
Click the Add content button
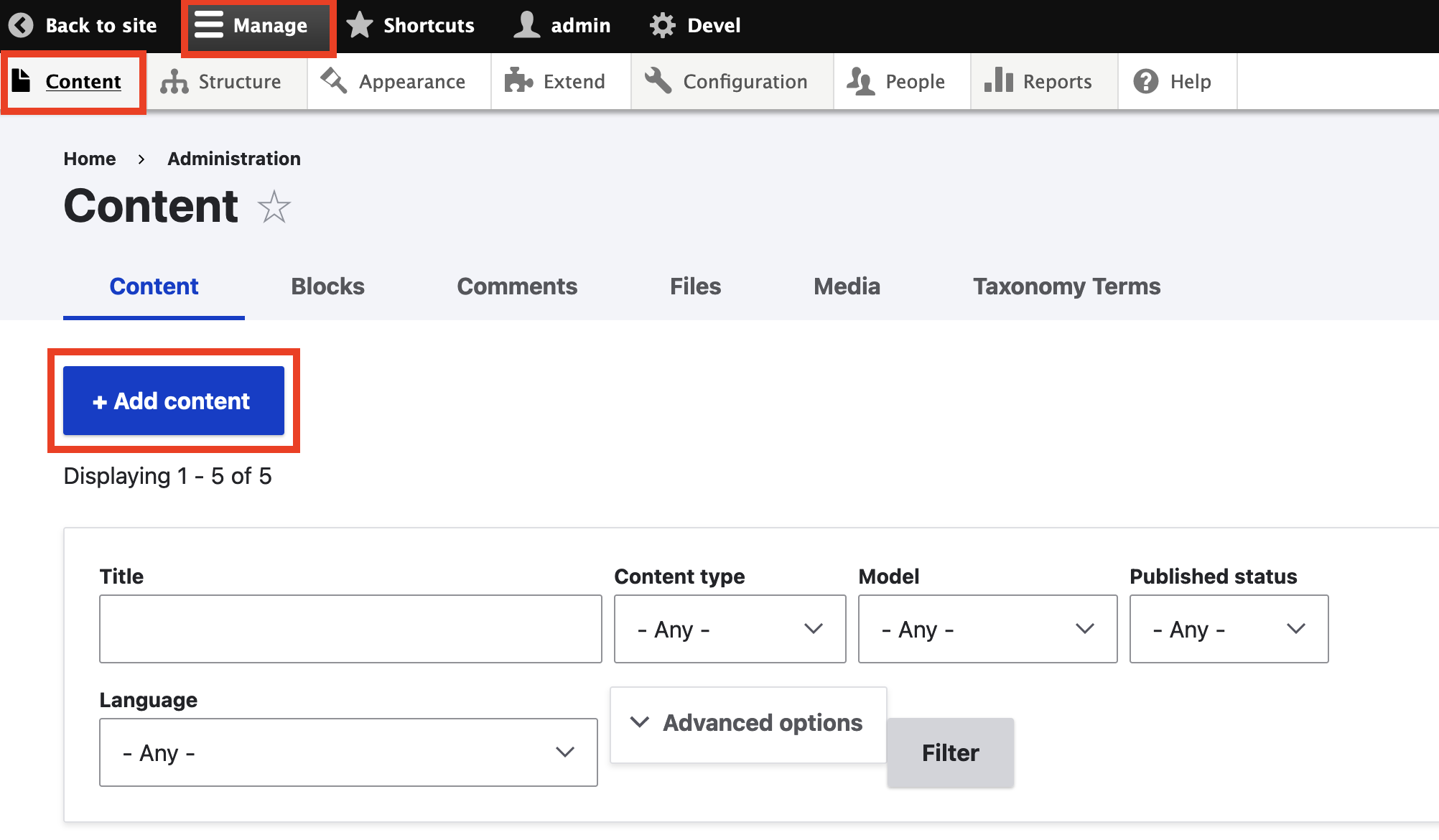pyautogui.click(x=172, y=401)
